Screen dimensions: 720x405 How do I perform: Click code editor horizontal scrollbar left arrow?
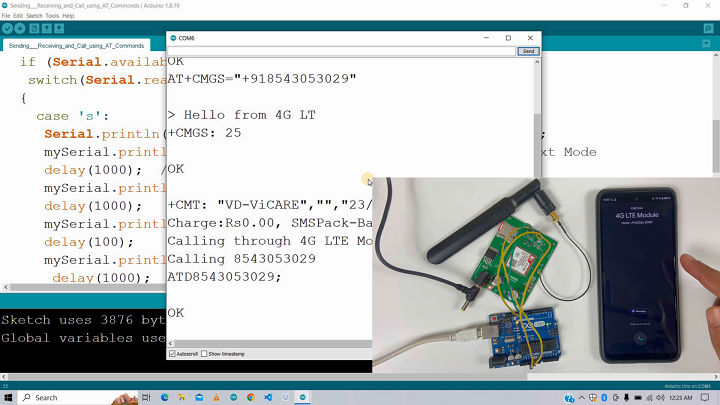(x=6, y=287)
